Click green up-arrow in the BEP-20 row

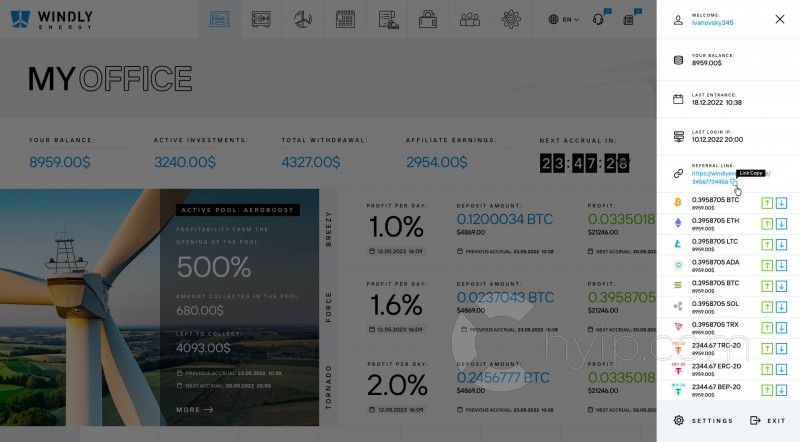[767, 390]
